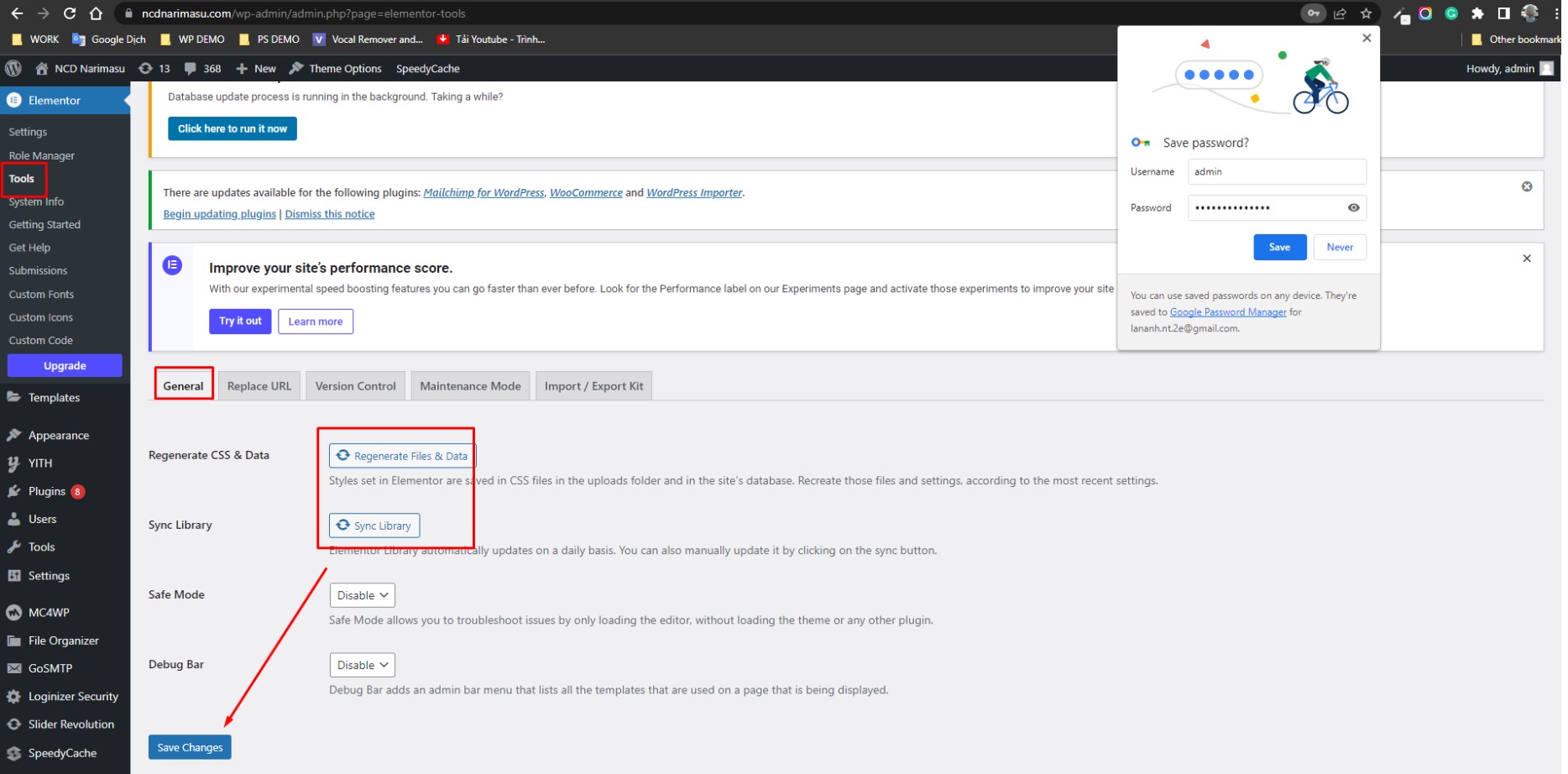Open Chrome extensions puzzle icon
Viewport: 1568px width, 774px height.
[x=1477, y=13]
